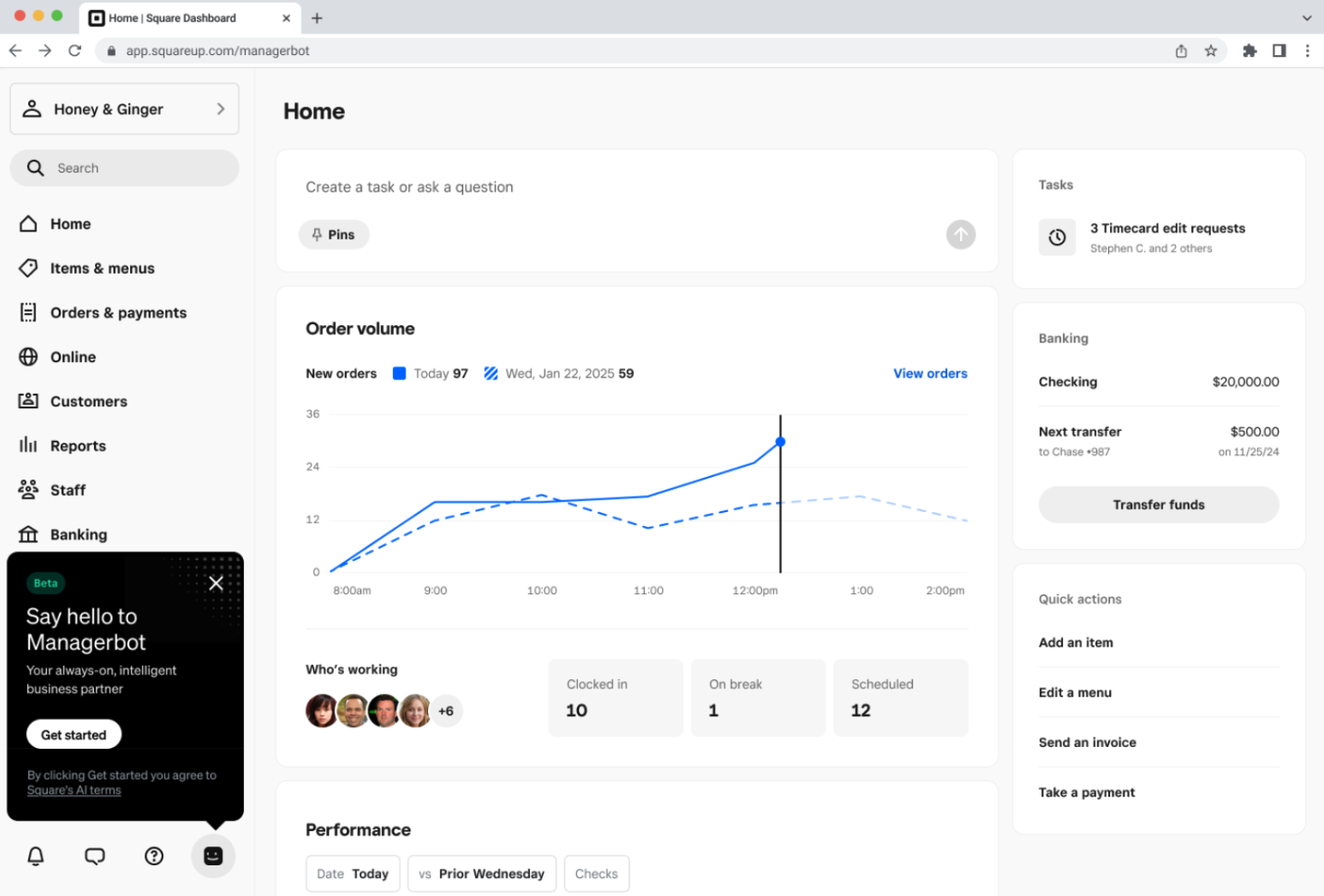Toggle the browser side panel icon
This screenshot has height=896, width=1324.
tap(1279, 51)
